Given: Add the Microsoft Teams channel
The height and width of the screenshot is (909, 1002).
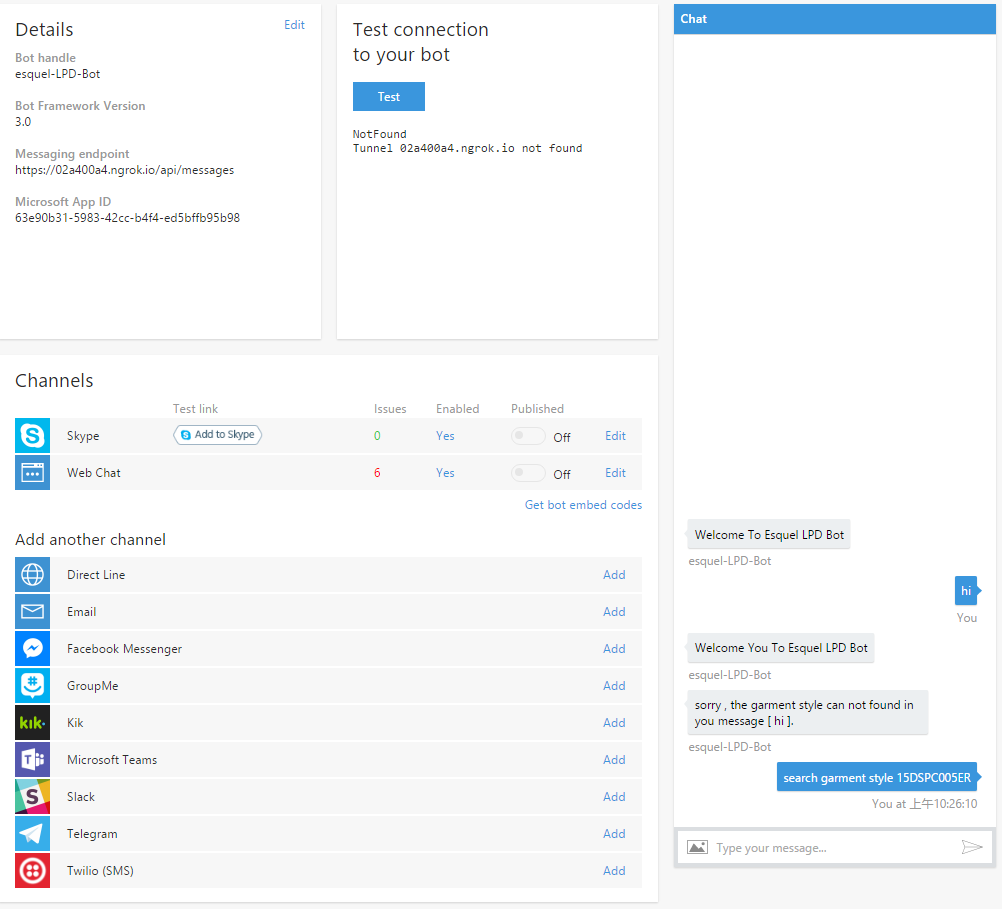Looking at the screenshot, I should 614,759.
